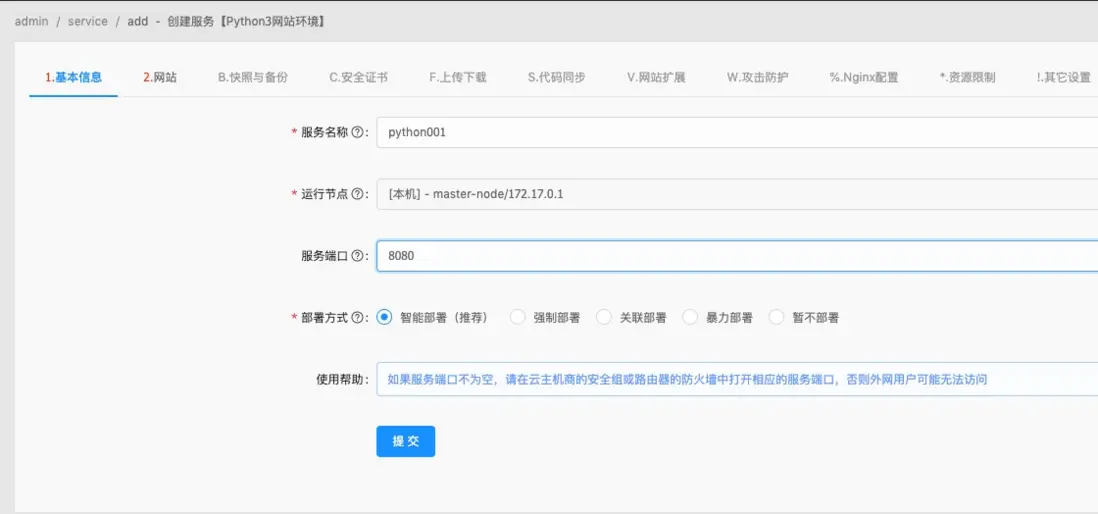Screen dimensions: 1098x514
Task: Click the 部署方式 field label
Action: pos(324,317)
